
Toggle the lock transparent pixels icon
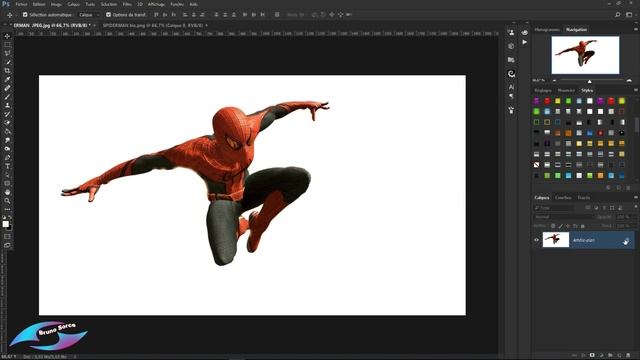pyautogui.click(x=553, y=226)
